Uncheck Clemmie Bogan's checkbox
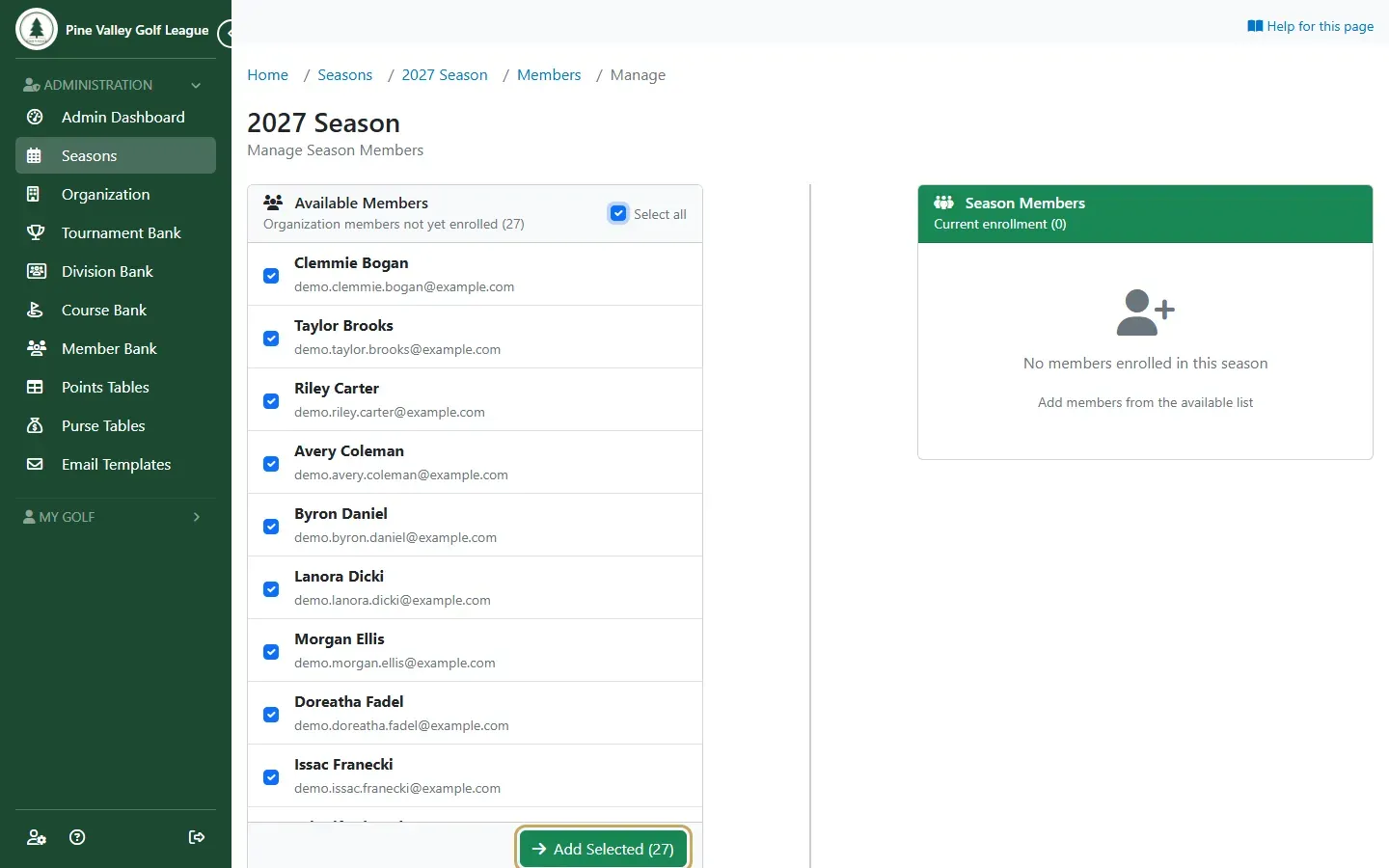The height and width of the screenshot is (868, 1389). point(271,276)
